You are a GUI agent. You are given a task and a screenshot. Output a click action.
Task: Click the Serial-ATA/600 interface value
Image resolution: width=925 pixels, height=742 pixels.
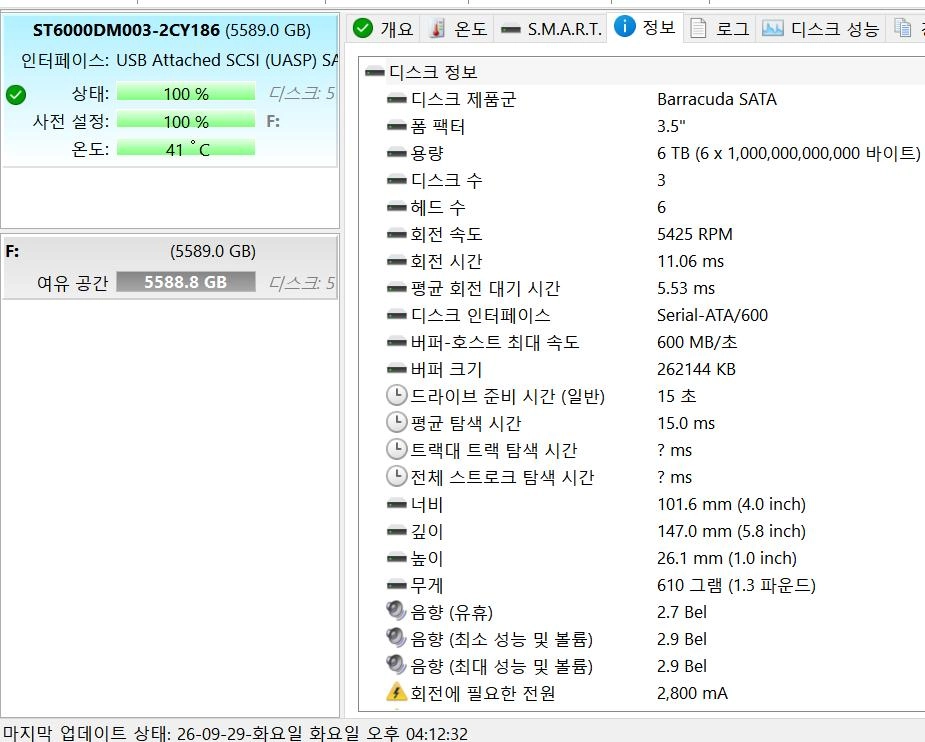tap(713, 316)
